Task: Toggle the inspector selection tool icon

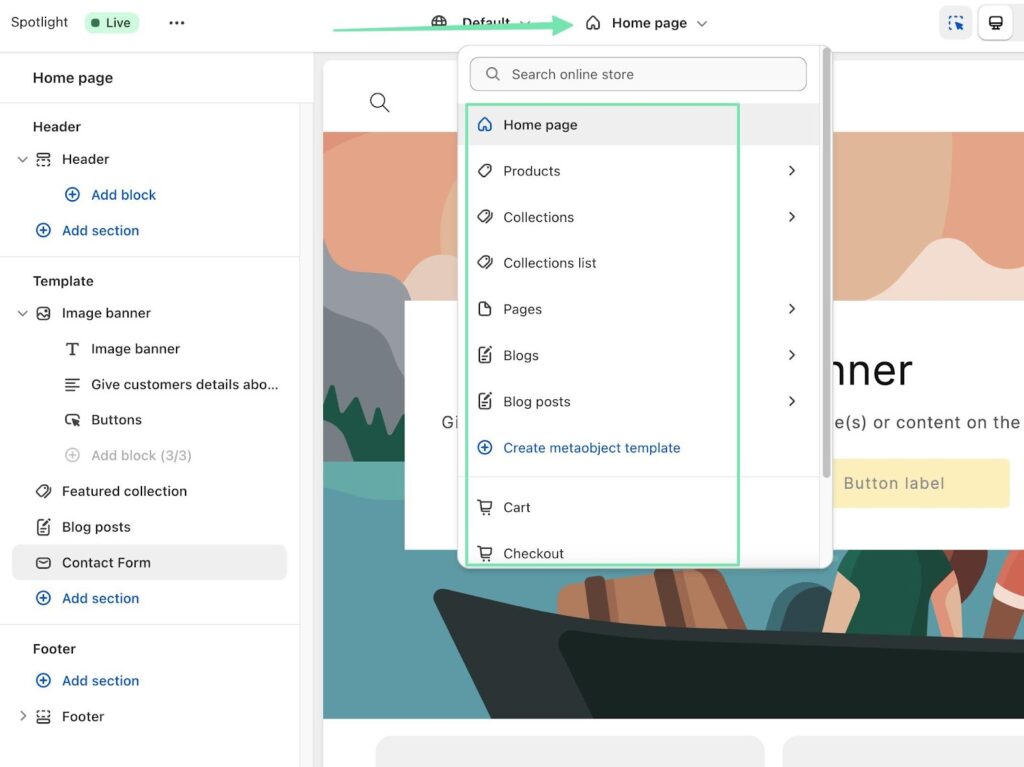Action: 955,23
